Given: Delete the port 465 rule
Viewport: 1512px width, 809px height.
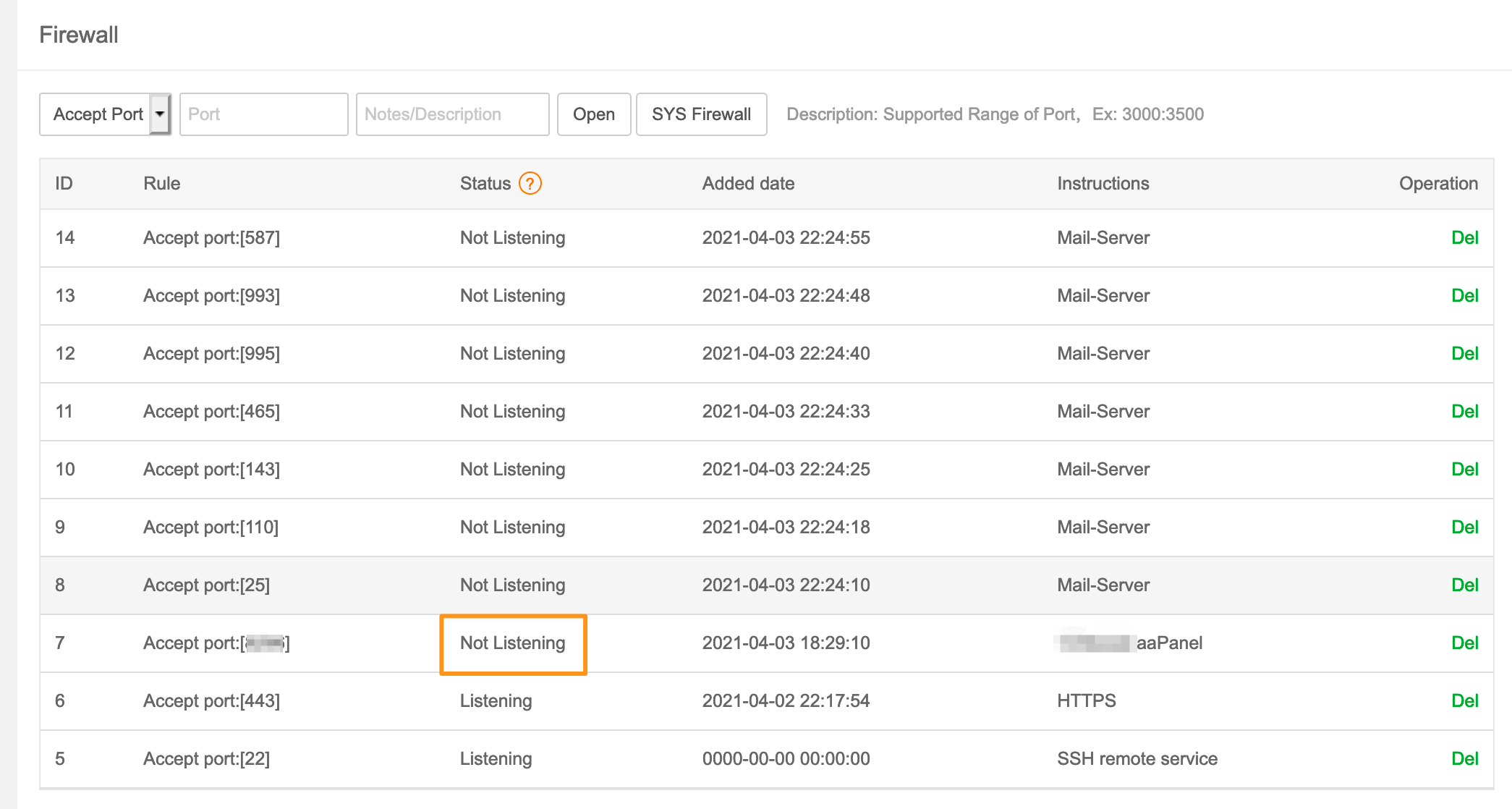Looking at the screenshot, I should click(1464, 412).
